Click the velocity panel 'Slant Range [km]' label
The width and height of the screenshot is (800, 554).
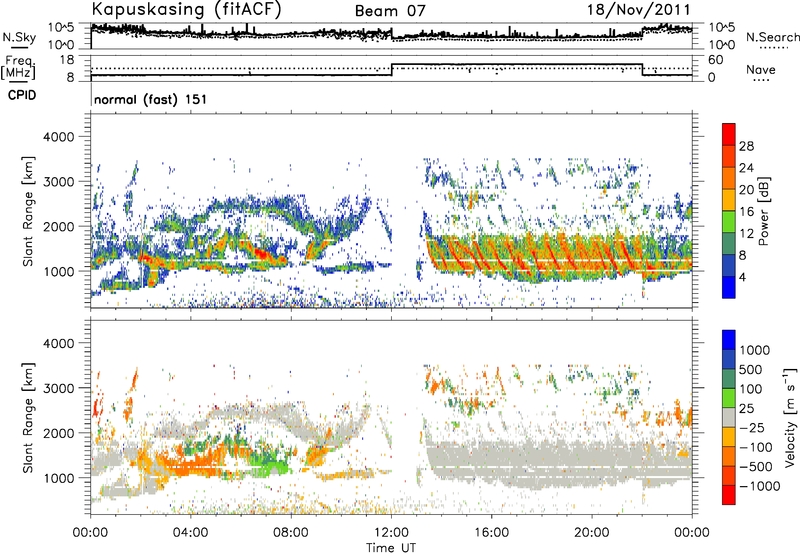[29, 417]
